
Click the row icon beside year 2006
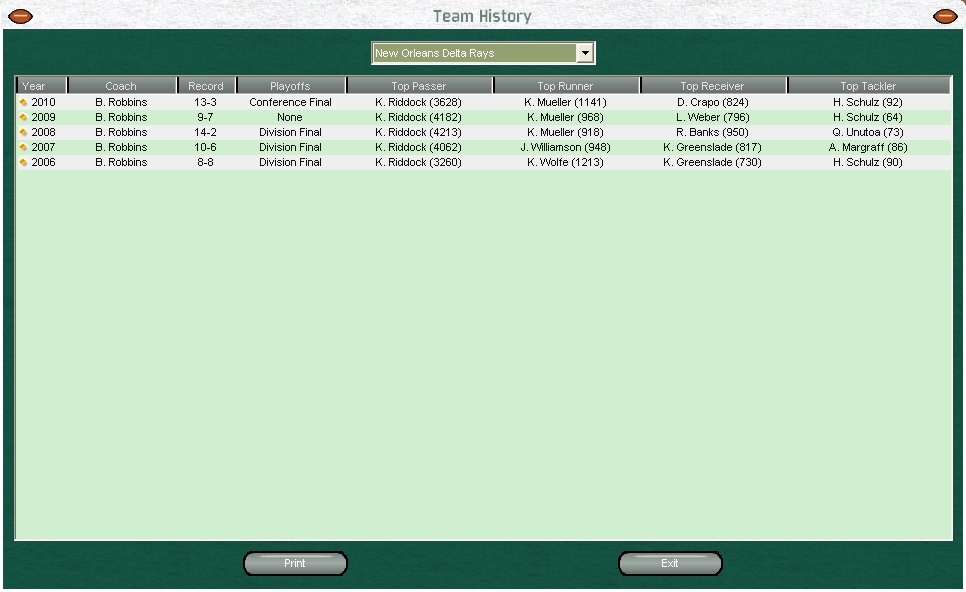[23, 162]
